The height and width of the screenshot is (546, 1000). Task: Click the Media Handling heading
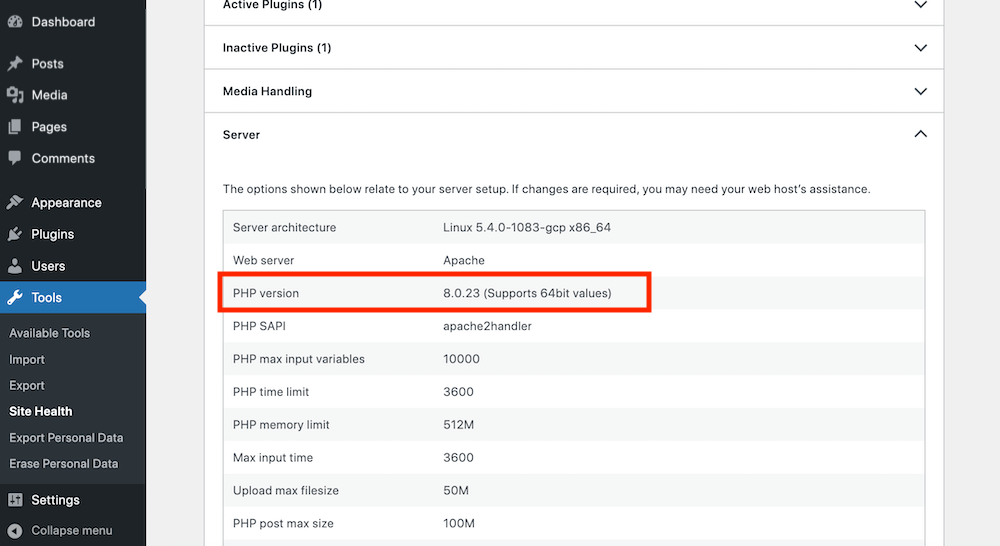(267, 91)
